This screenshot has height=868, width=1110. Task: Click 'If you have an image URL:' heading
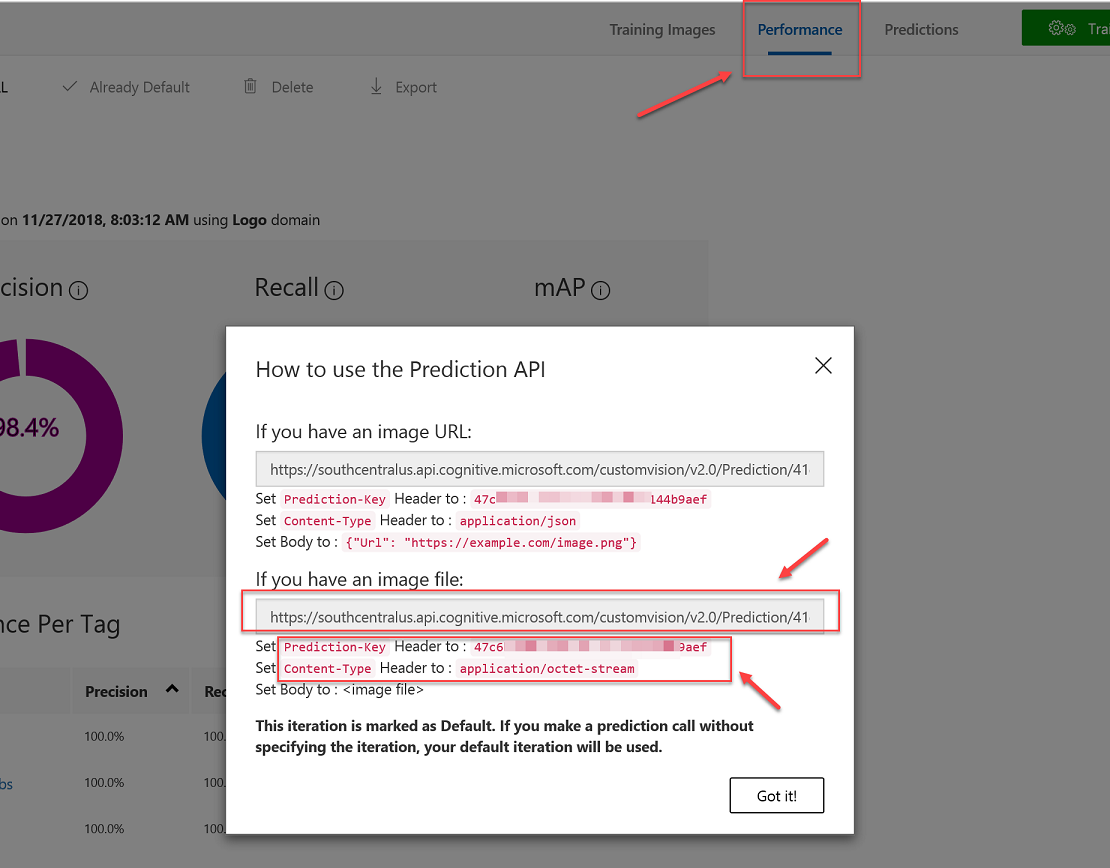(363, 432)
